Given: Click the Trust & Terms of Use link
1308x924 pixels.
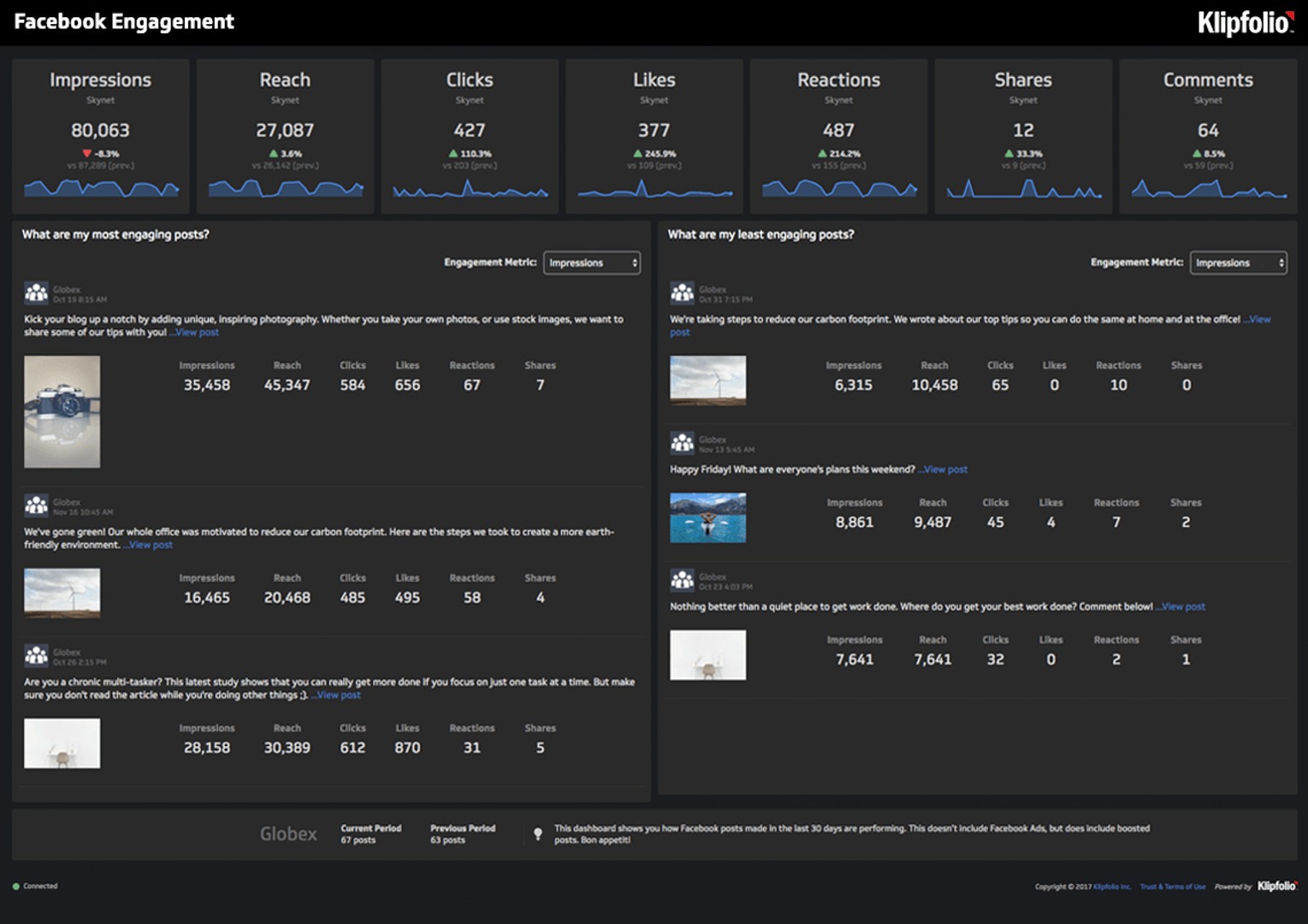Looking at the screenshot, I should pos(1172,886).
